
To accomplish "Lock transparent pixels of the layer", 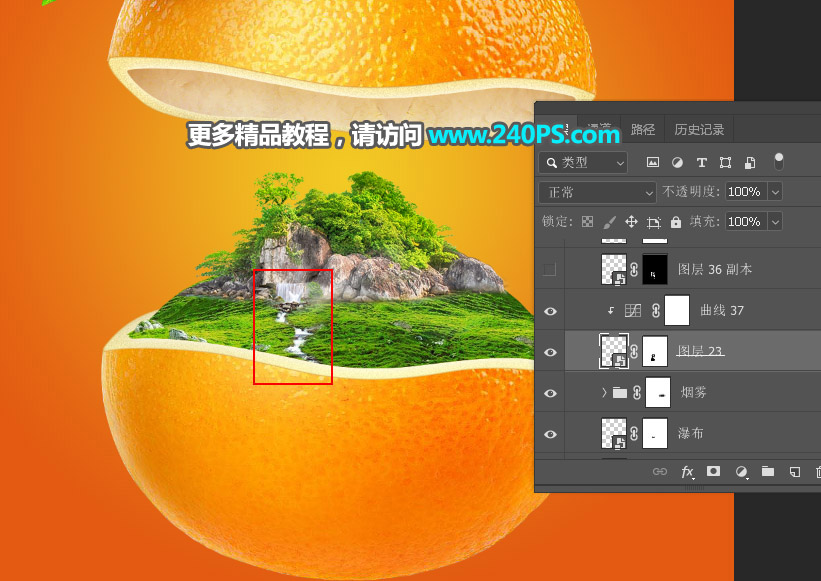I will 587,222.
